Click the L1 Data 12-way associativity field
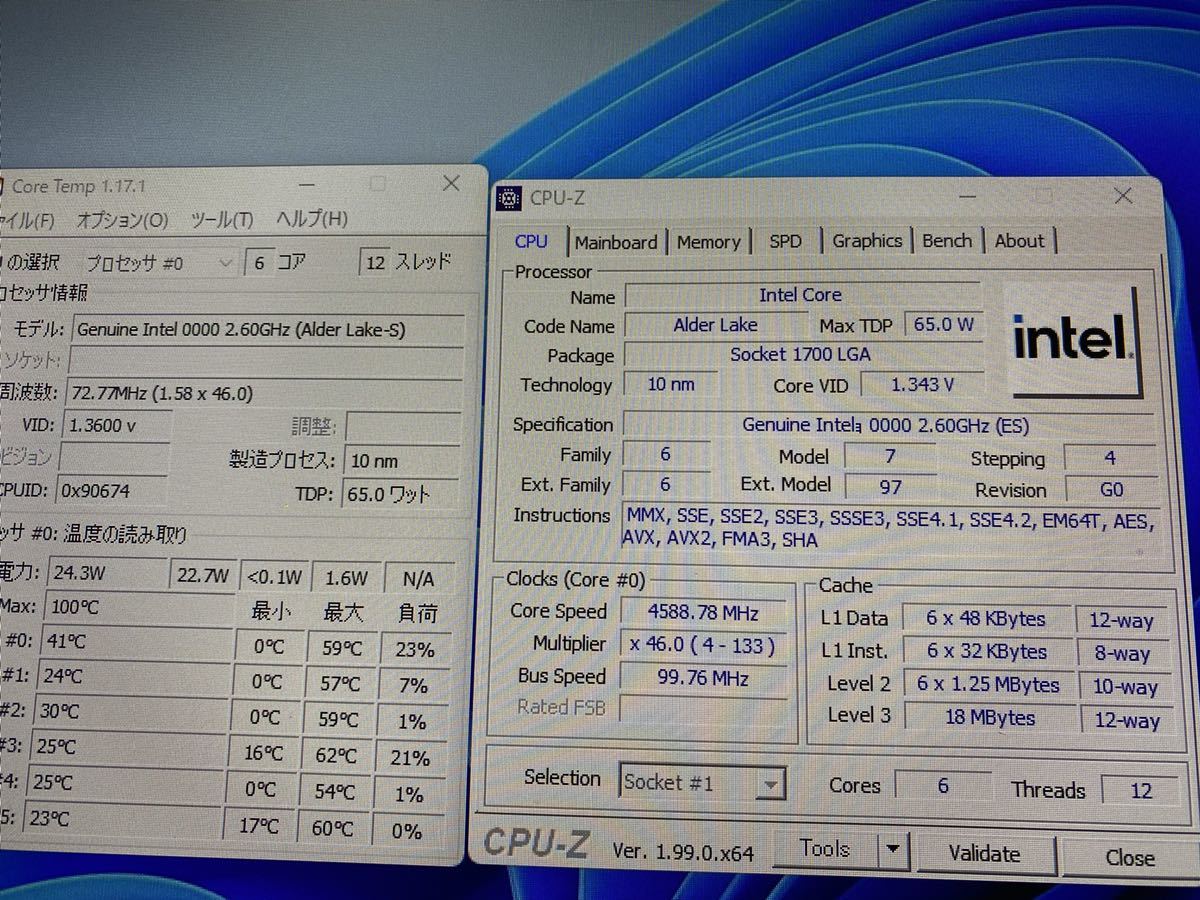The height and width of the screenshot is (900, 1200). coord(1120,620)
